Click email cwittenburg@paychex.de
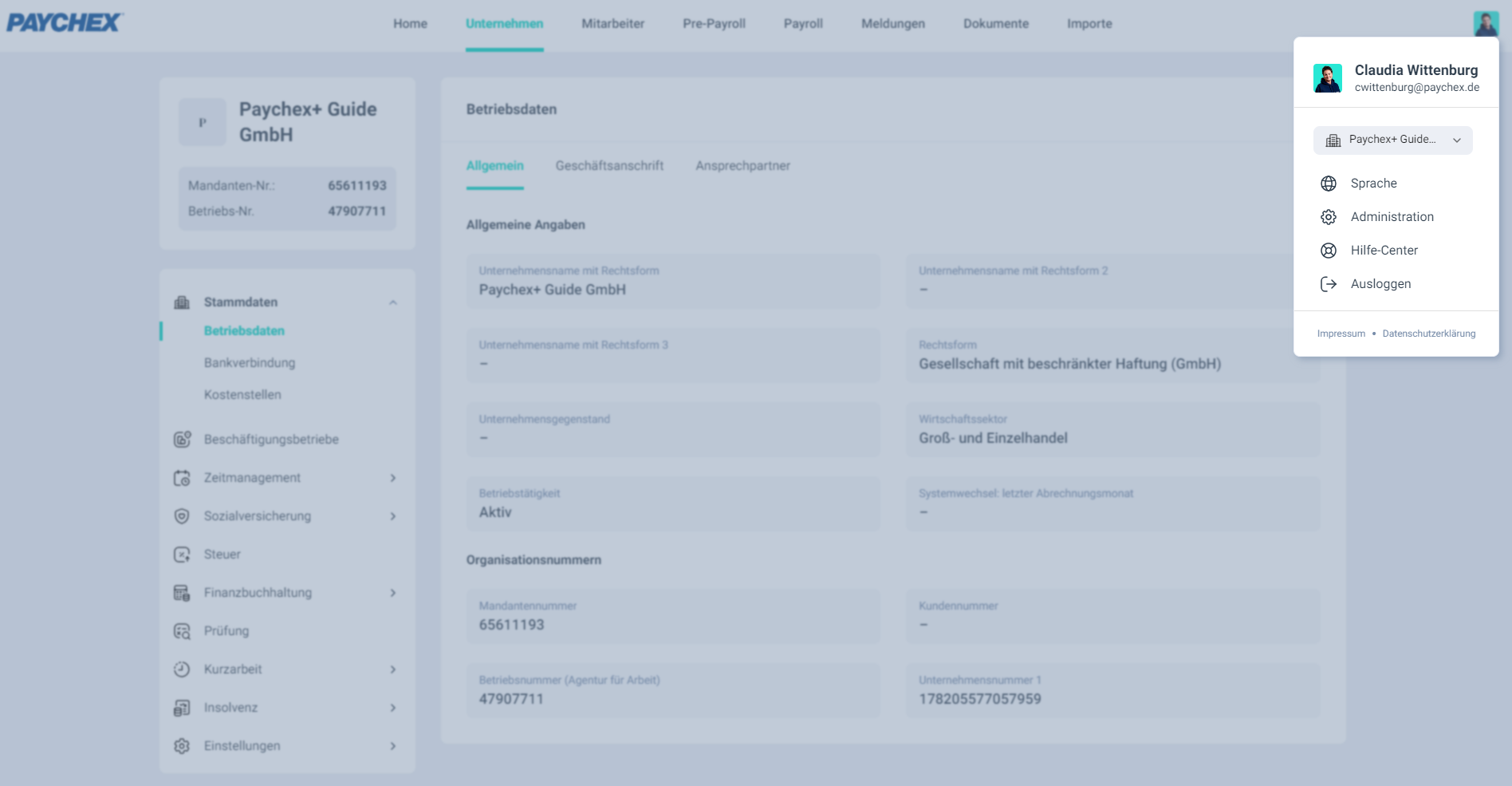The width and height of the screenshot is (1512, 786). click(1417, 88)
